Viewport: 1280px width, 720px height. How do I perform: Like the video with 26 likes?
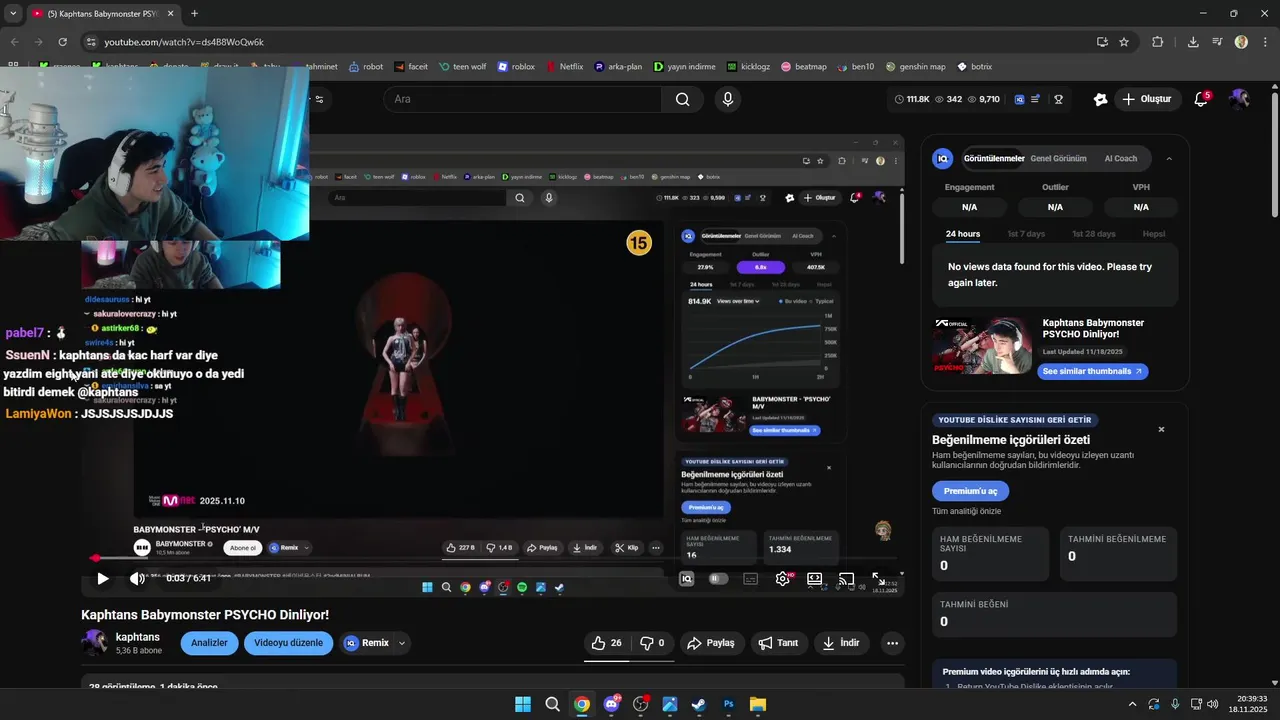point(607,643)
